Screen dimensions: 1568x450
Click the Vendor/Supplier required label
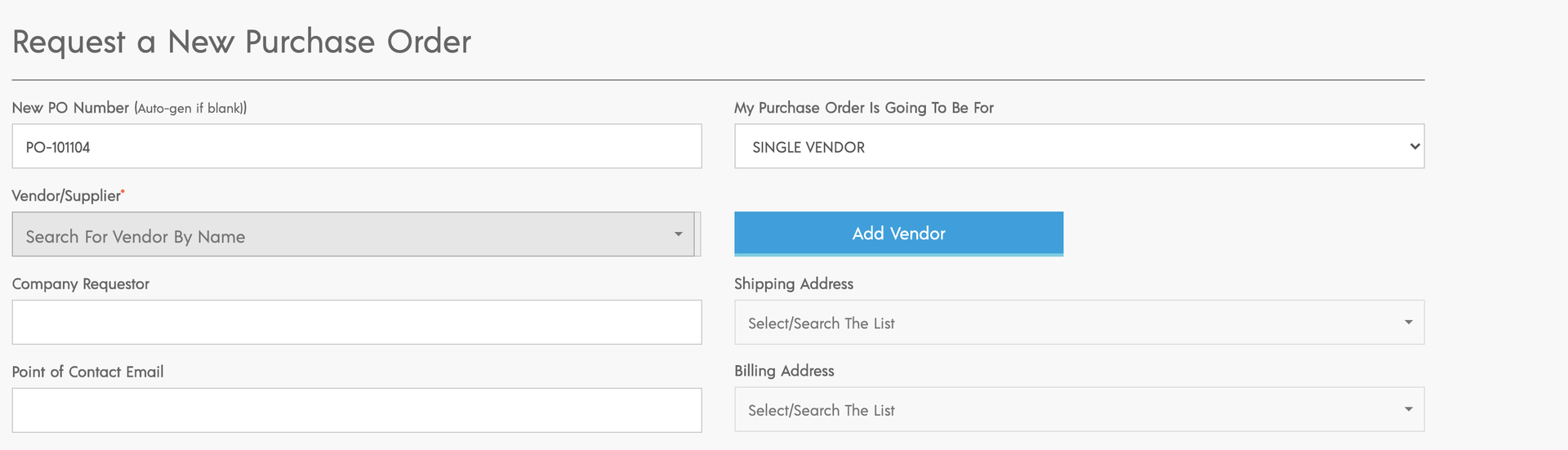tap(68, 196)
